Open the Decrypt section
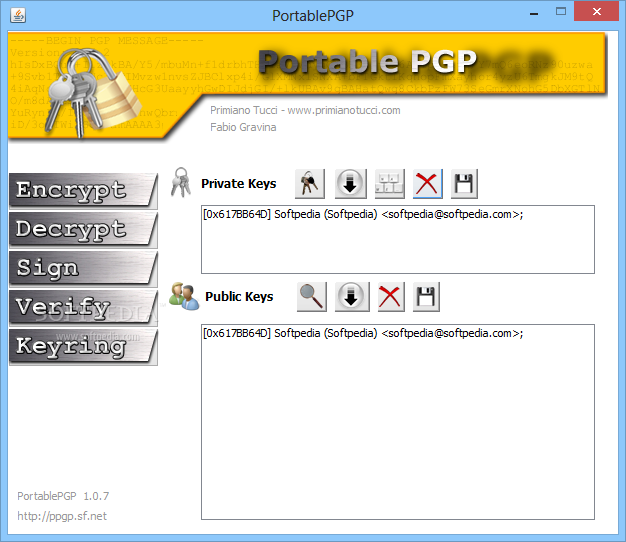The height and width of the screenshot is (542, 626). pyautogui.click(x=83, y=229)
